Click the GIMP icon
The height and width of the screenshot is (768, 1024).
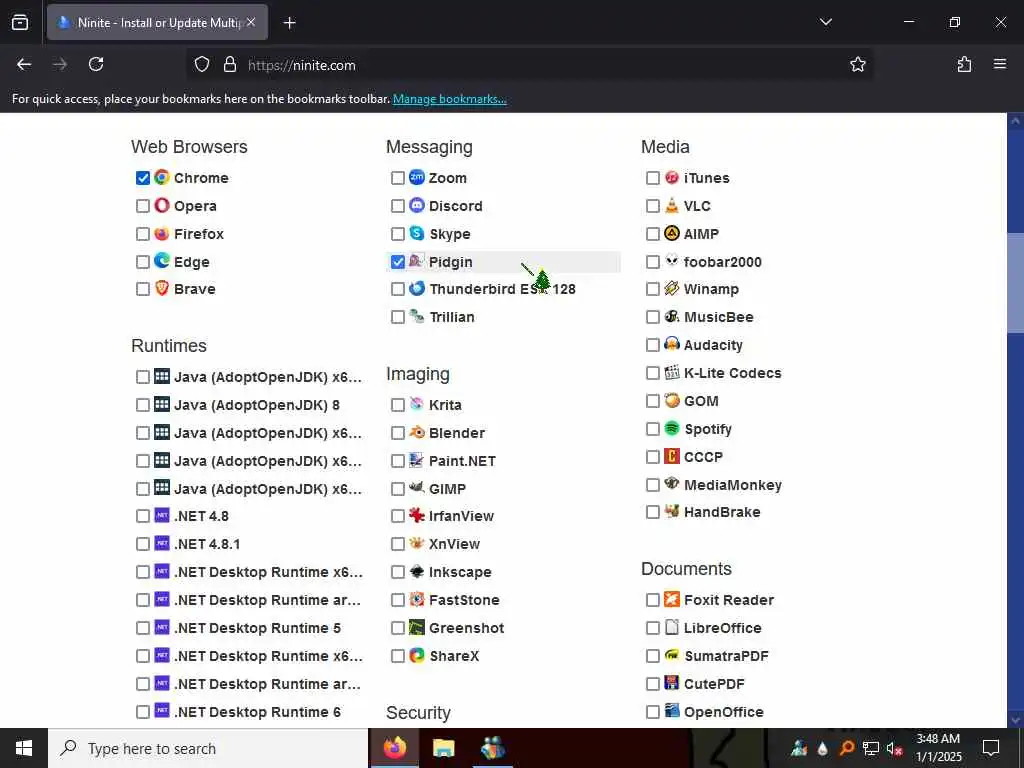(417, 488)
